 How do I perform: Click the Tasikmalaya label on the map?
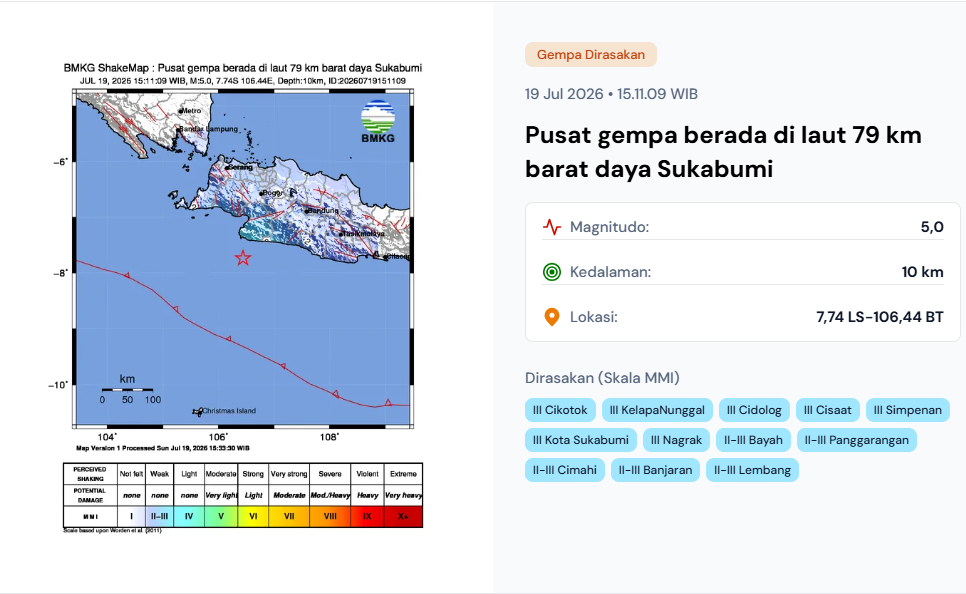[363, 234]
